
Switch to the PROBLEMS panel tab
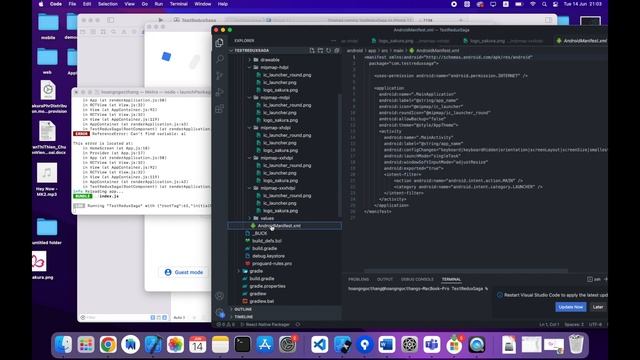pyautogui.click(x=358, y=280)
